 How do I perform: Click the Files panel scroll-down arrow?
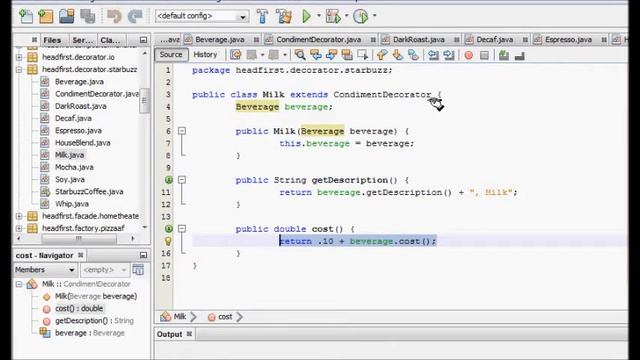coord(144,227)
